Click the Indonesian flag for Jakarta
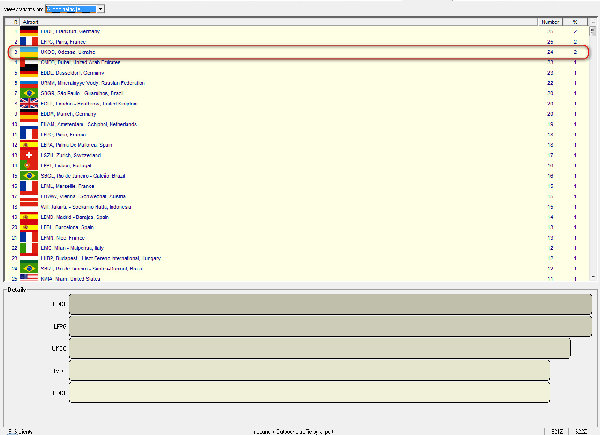600x435 pixels. pos(29,207)
